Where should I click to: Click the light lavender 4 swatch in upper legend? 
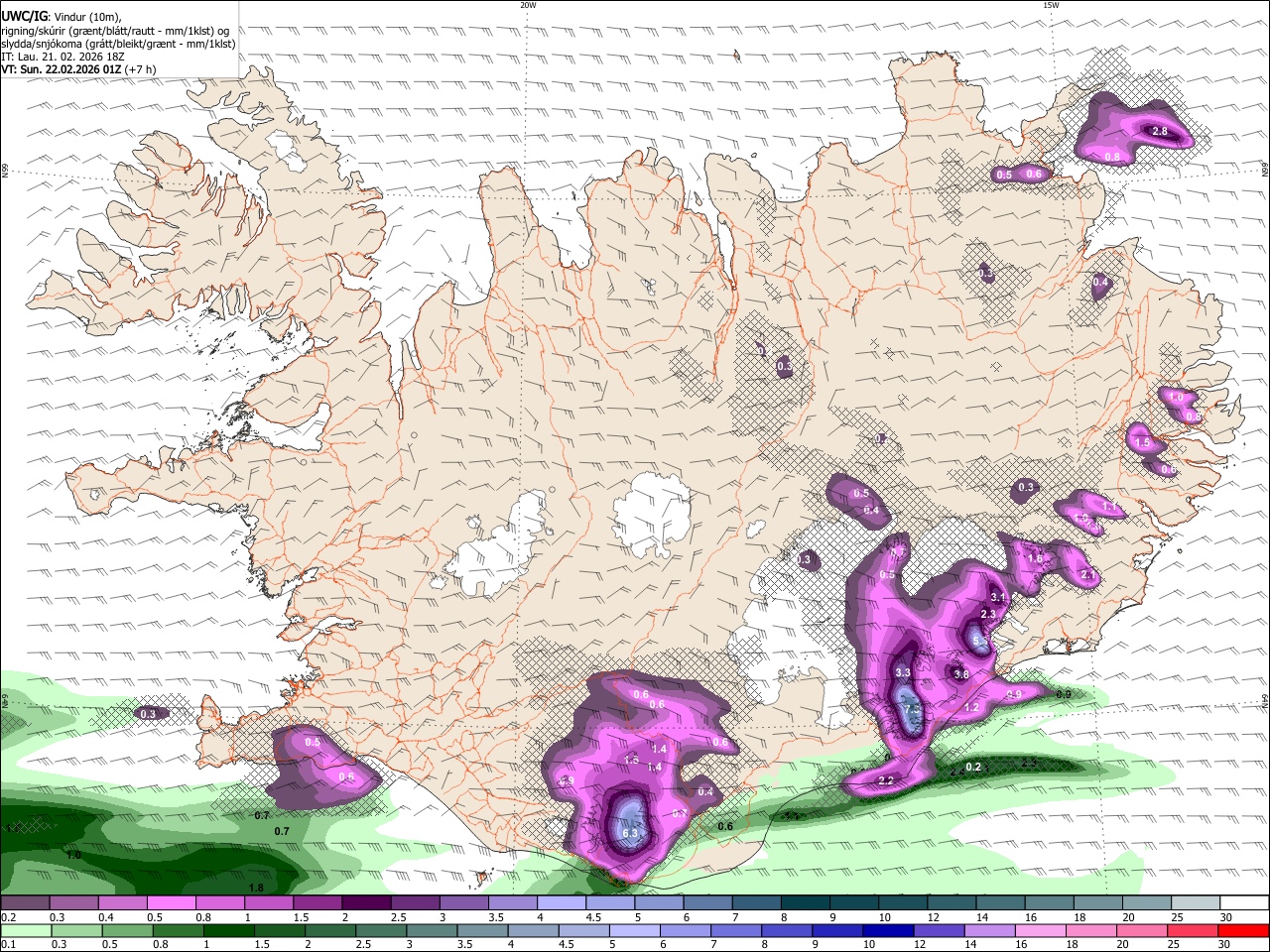tap(560, 903)
